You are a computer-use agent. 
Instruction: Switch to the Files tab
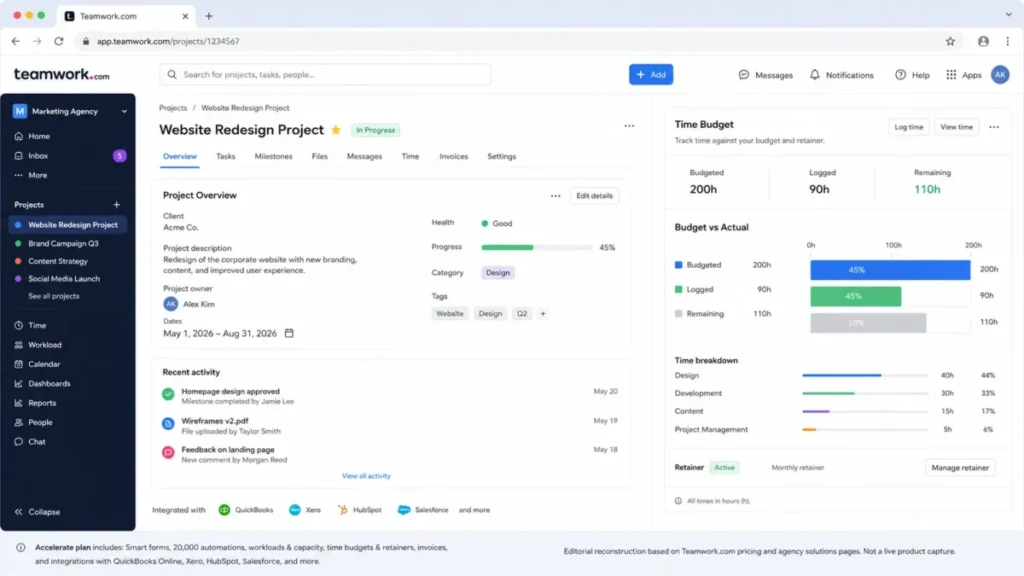coord(319,157)
